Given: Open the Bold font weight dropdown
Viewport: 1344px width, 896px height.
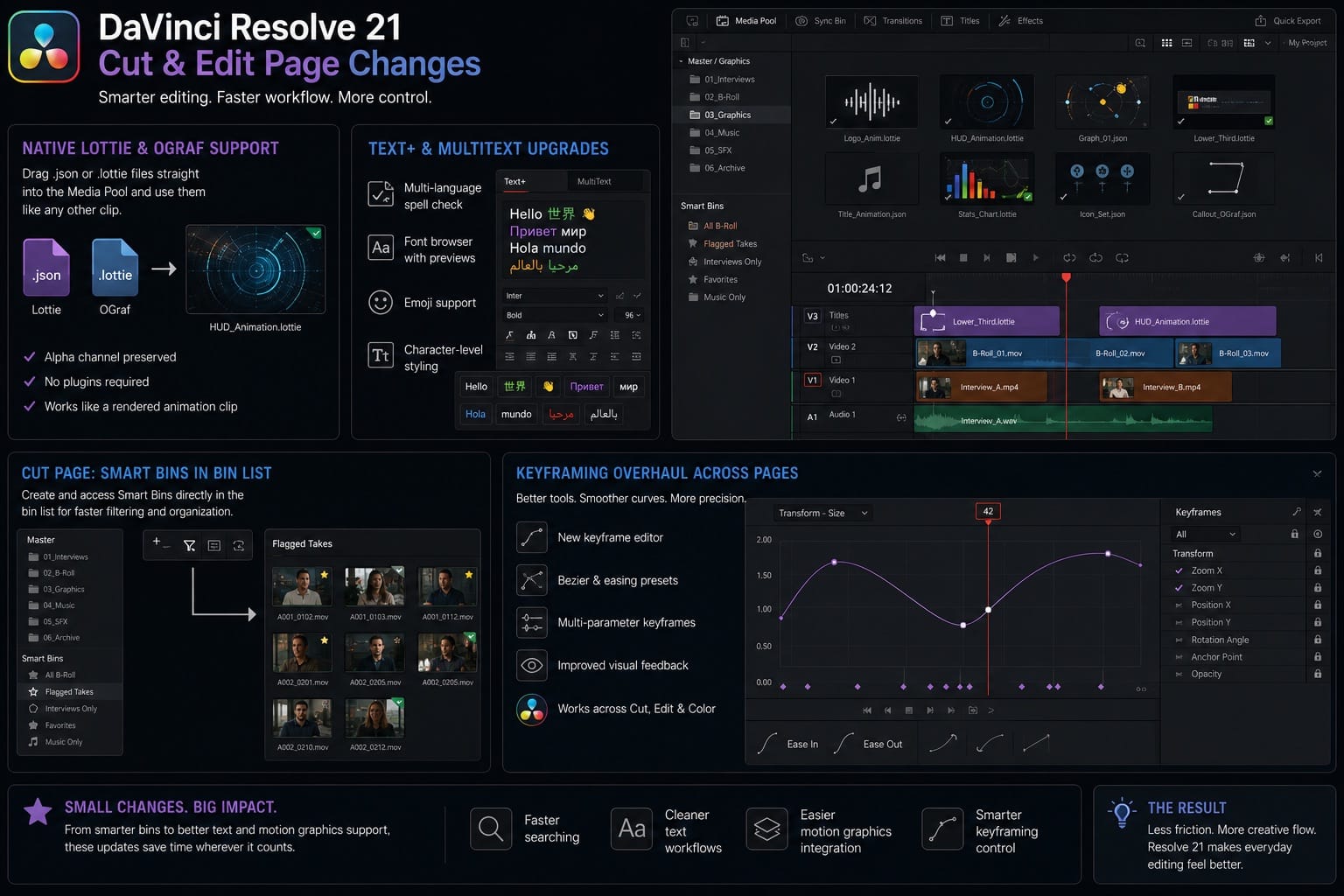Looking at the screenshot, I should [x=555, y=315].
